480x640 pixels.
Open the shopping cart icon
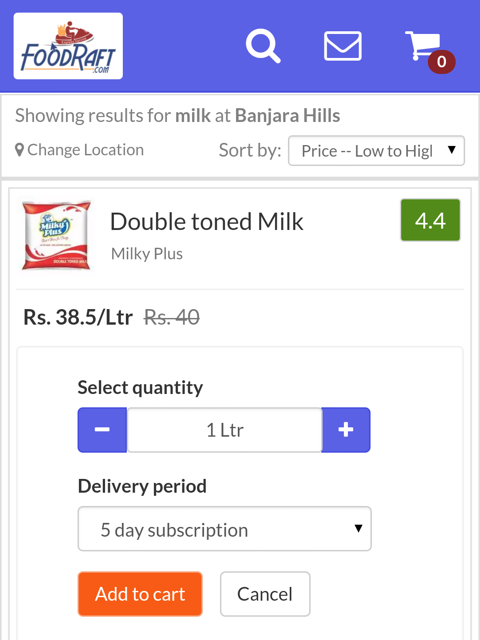[423, 45]
